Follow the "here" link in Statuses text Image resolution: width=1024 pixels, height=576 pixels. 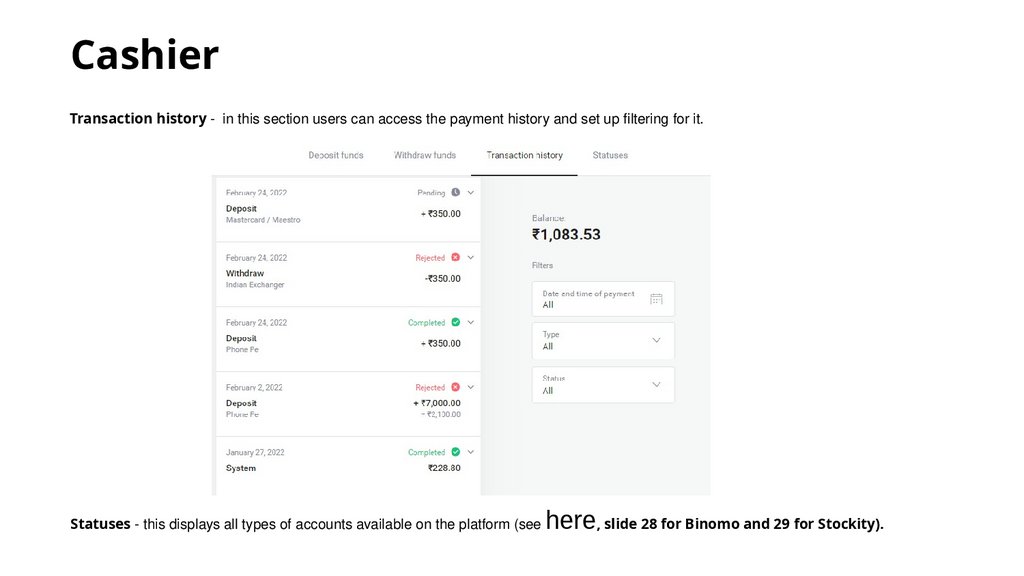(x=571, y=519)
